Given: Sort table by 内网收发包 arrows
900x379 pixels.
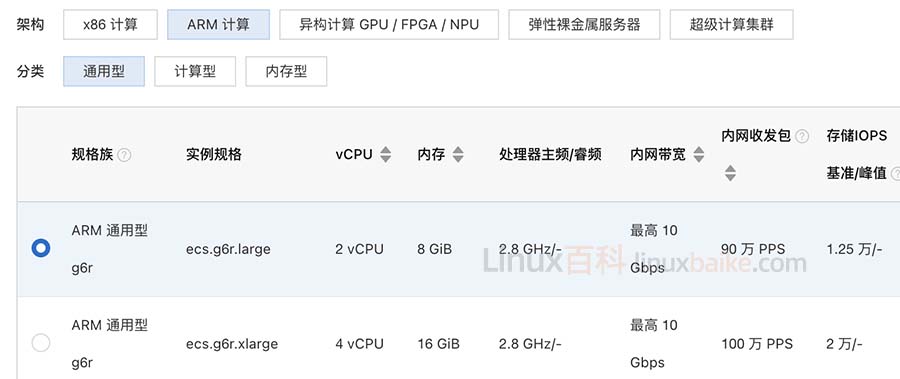Looking at the screenshot, I should click(x=730, y=173).
